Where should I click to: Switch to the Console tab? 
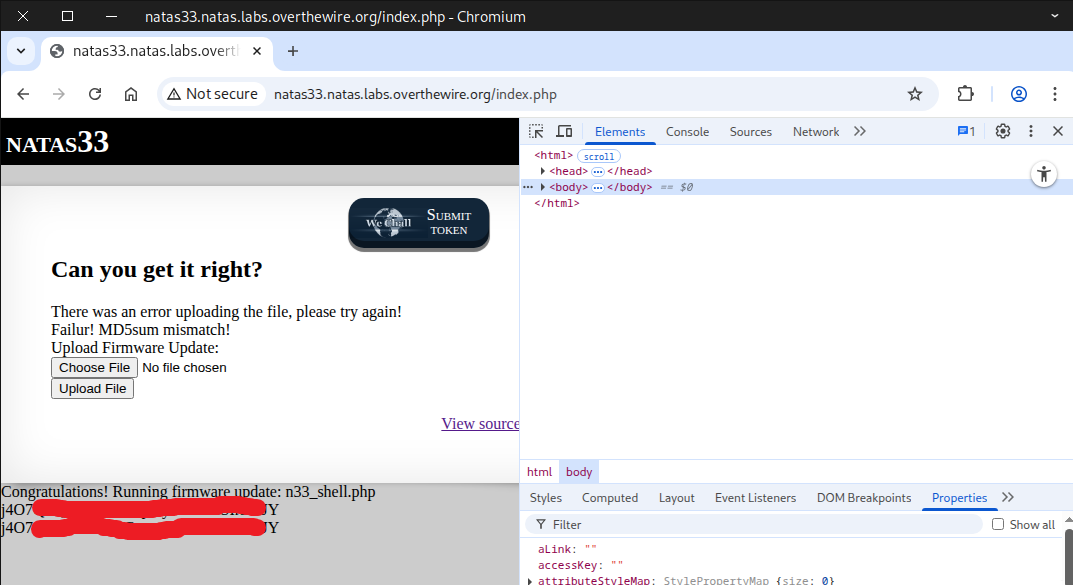tap(687, 132)
